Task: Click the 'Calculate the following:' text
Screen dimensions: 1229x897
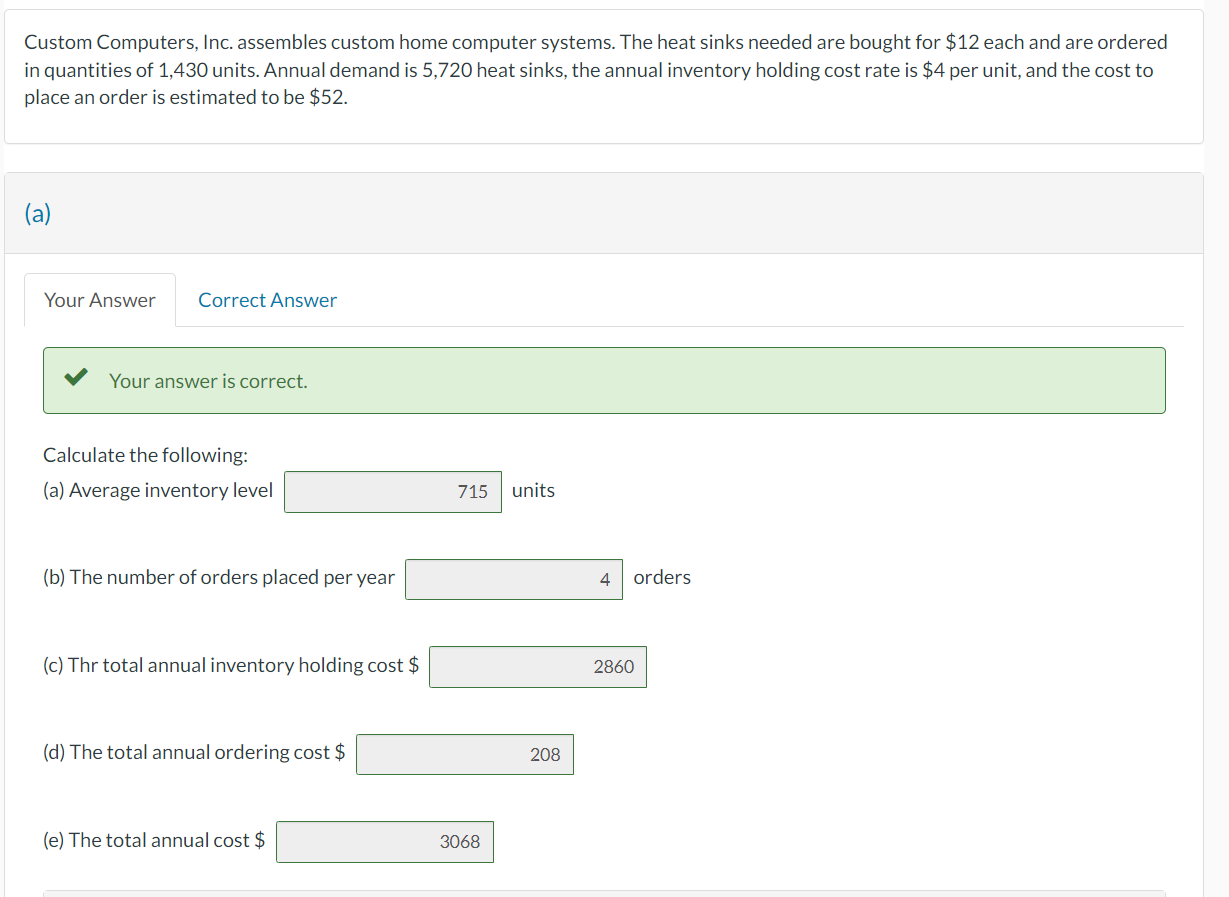Action: [x=146, y=455]
